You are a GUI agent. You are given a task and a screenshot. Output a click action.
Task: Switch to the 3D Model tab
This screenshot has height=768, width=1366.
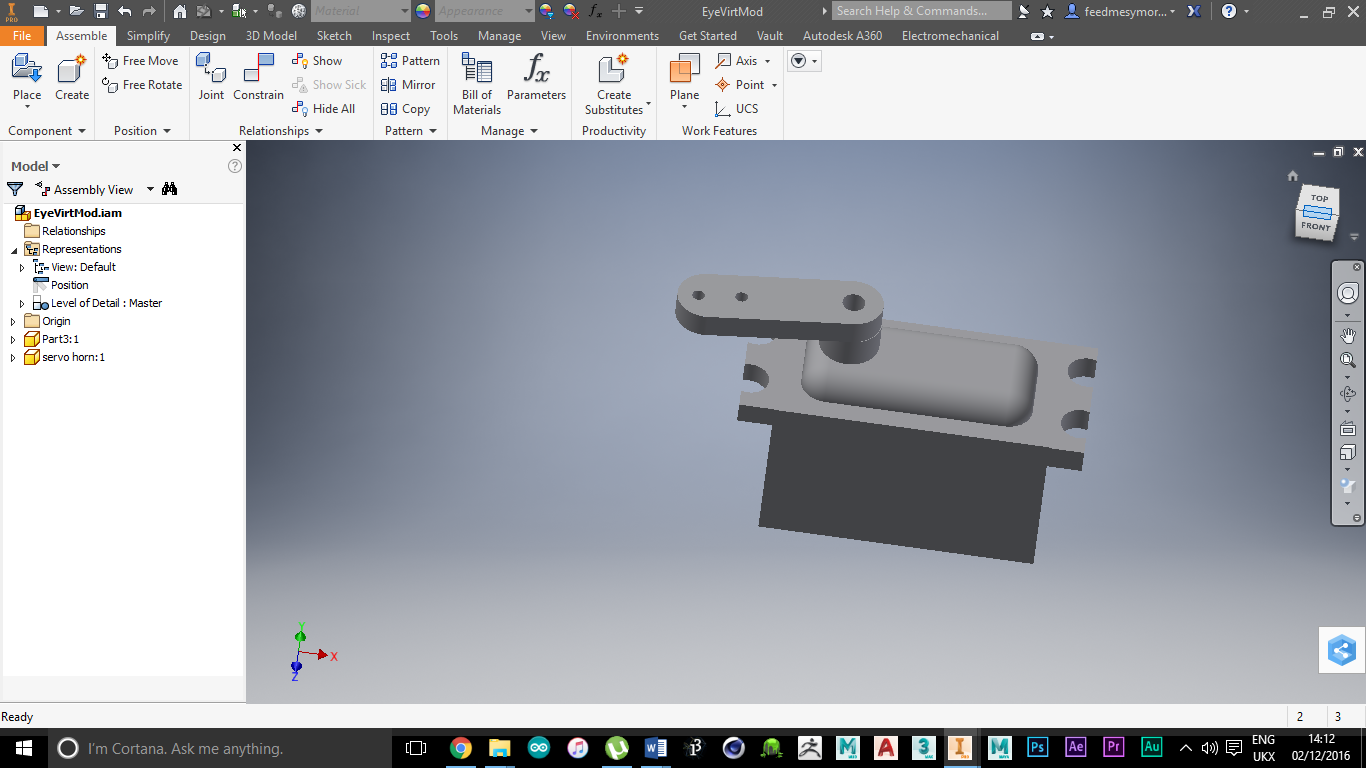point(272,36)
